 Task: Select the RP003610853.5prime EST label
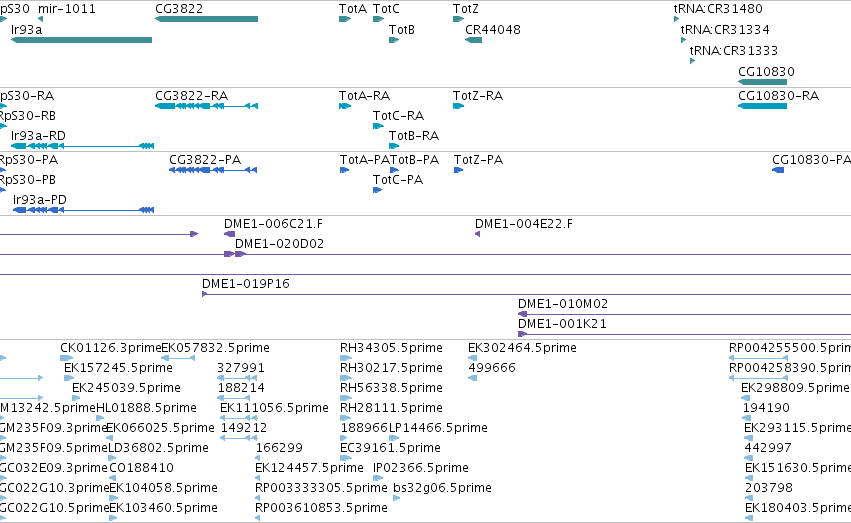click(321, 508)
